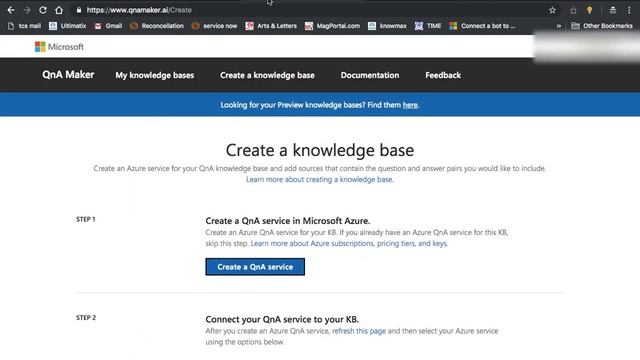Open the TIME bookmark
Image resolution: width=640 pixels, height=360 pixels.
click(x=428, y=26)
